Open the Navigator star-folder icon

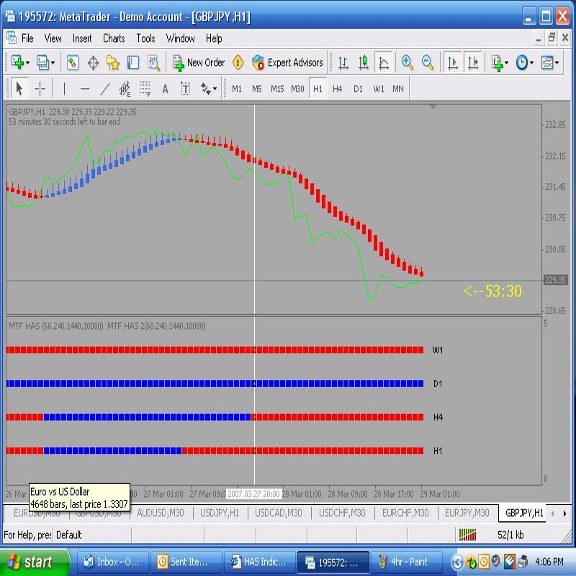[x=113, y=62]
